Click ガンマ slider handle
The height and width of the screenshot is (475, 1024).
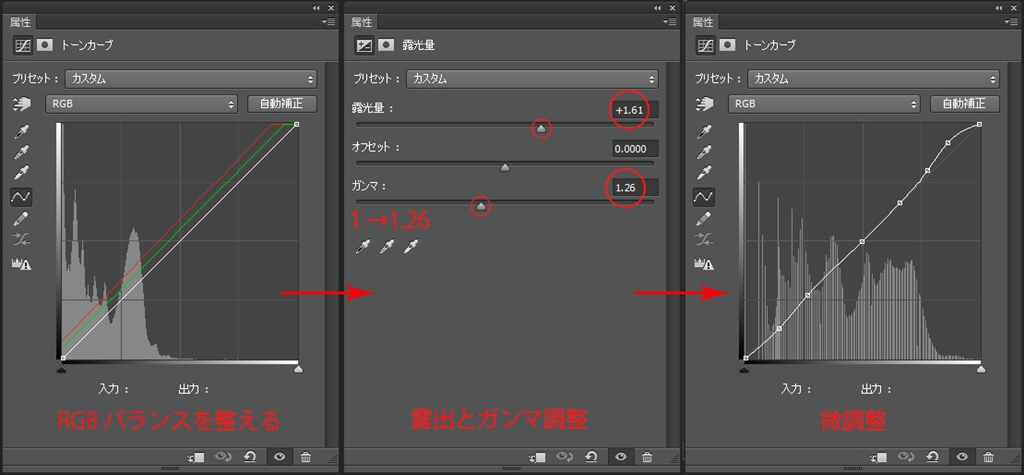pos(481,206)
